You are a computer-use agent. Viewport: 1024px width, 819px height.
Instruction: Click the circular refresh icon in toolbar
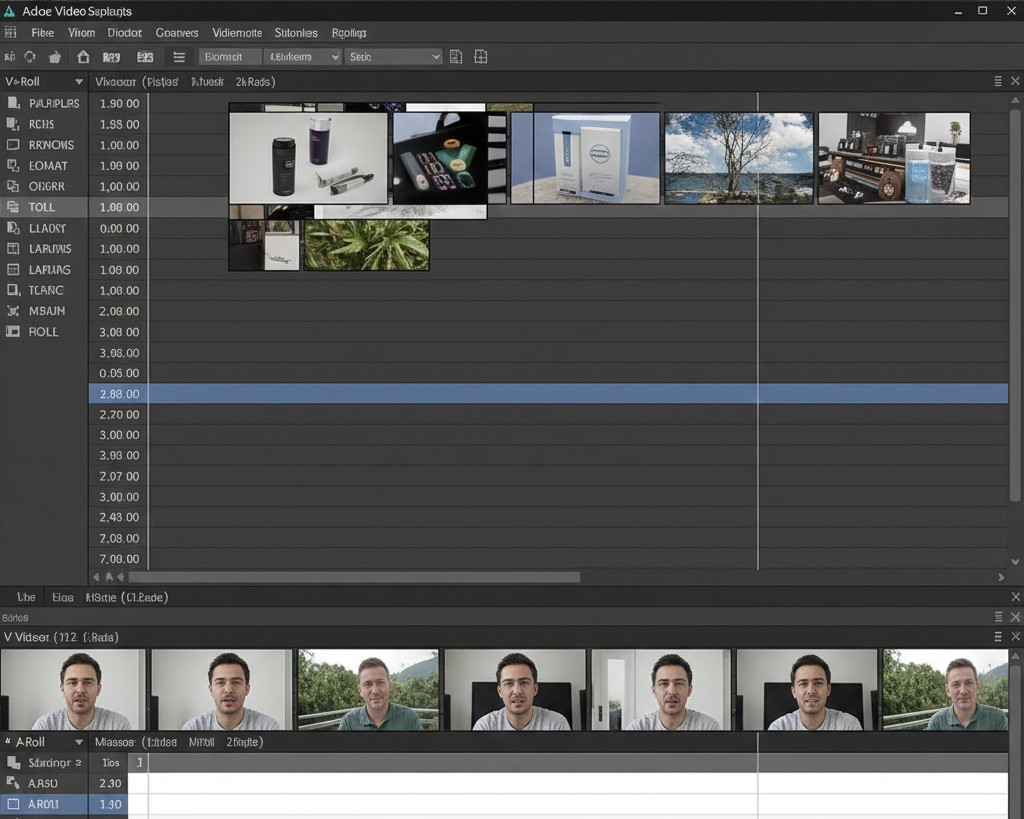(x=30, y=57)
